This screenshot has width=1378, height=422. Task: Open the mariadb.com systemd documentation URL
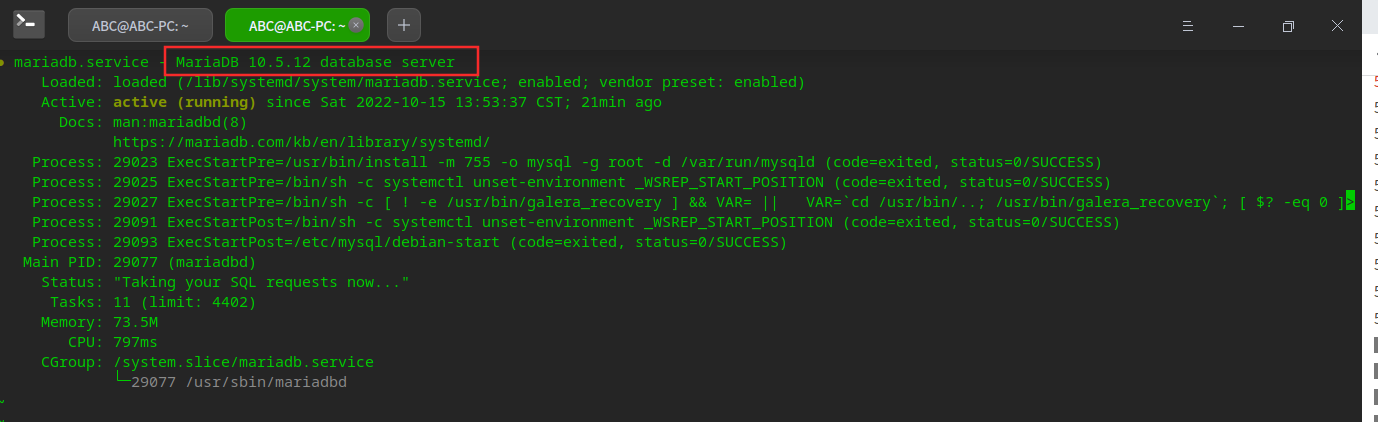coord(301,142)
